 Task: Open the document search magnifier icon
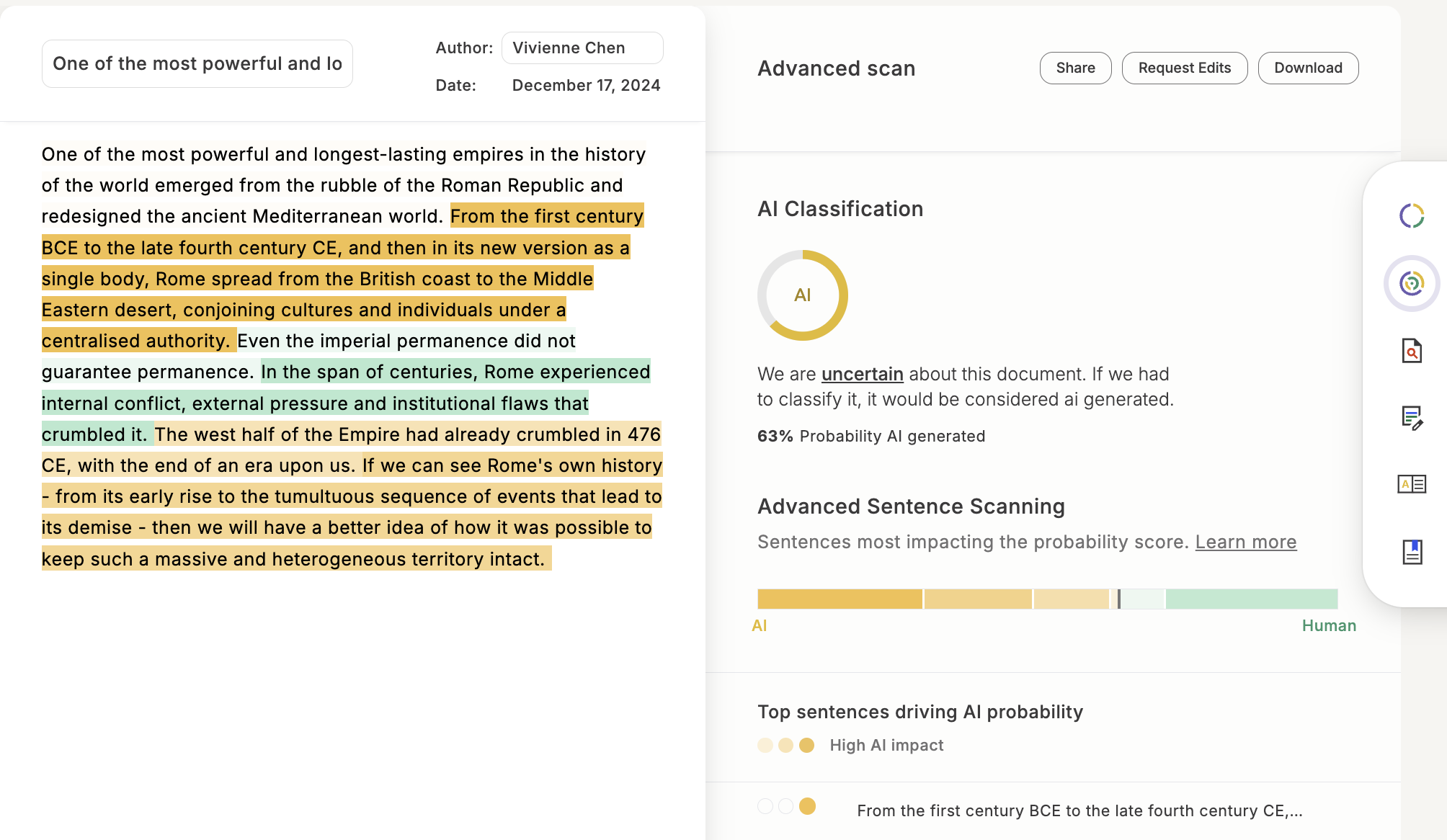pos(1412,351)
